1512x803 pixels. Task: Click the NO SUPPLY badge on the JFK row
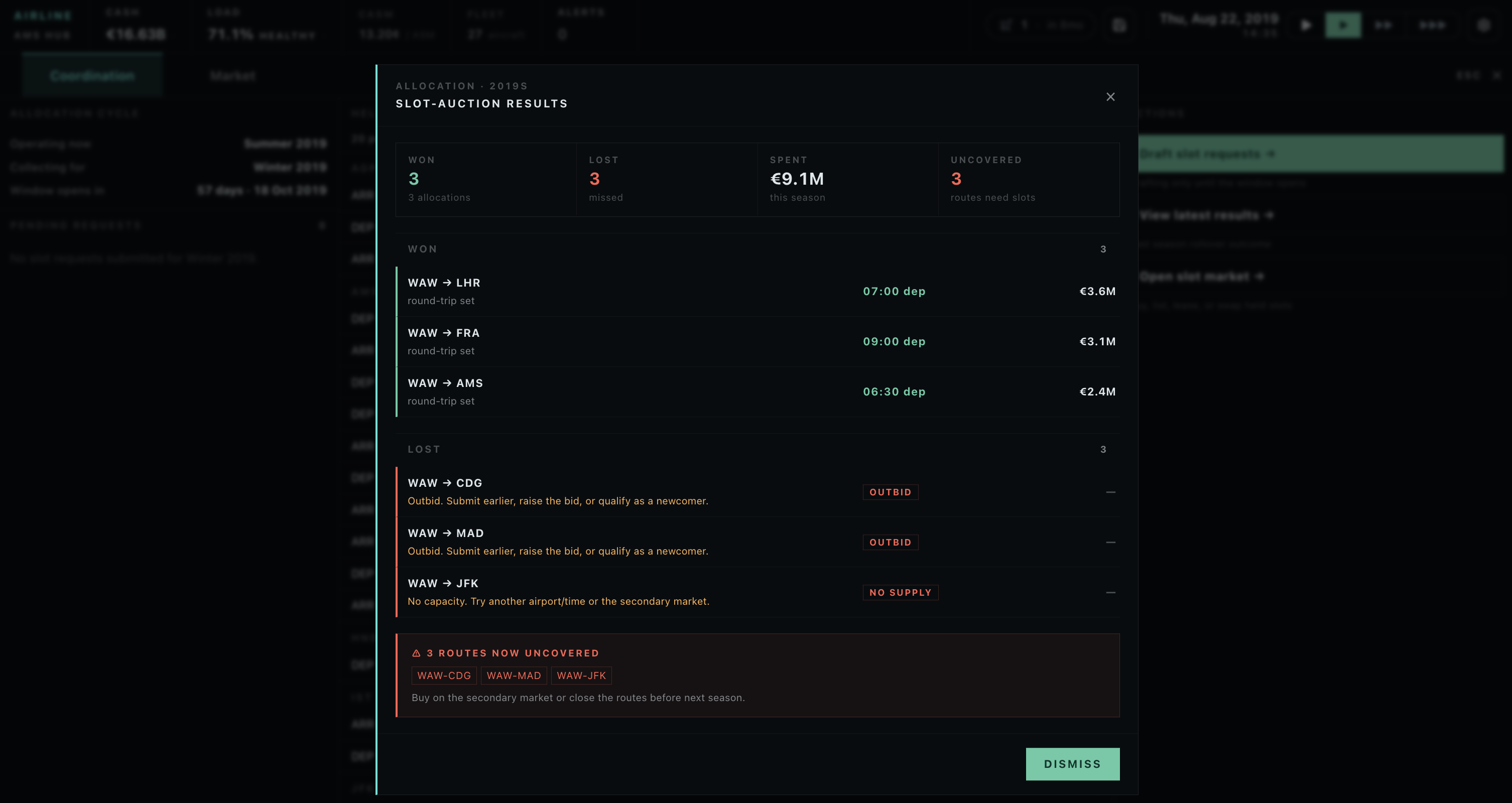click(900, 592)
